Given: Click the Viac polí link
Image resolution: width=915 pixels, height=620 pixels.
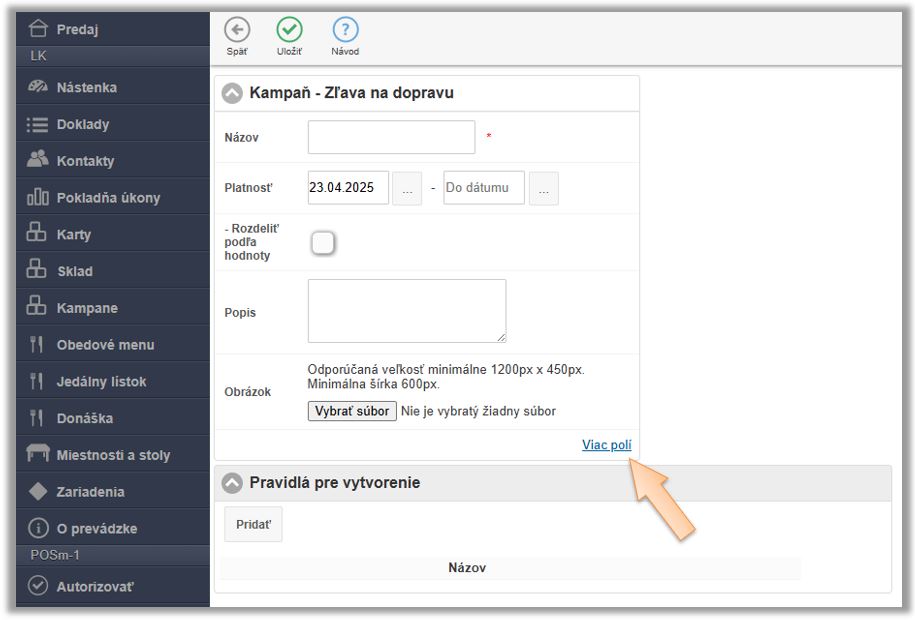Looking at the screenshot, I should (x=606, y=445).
